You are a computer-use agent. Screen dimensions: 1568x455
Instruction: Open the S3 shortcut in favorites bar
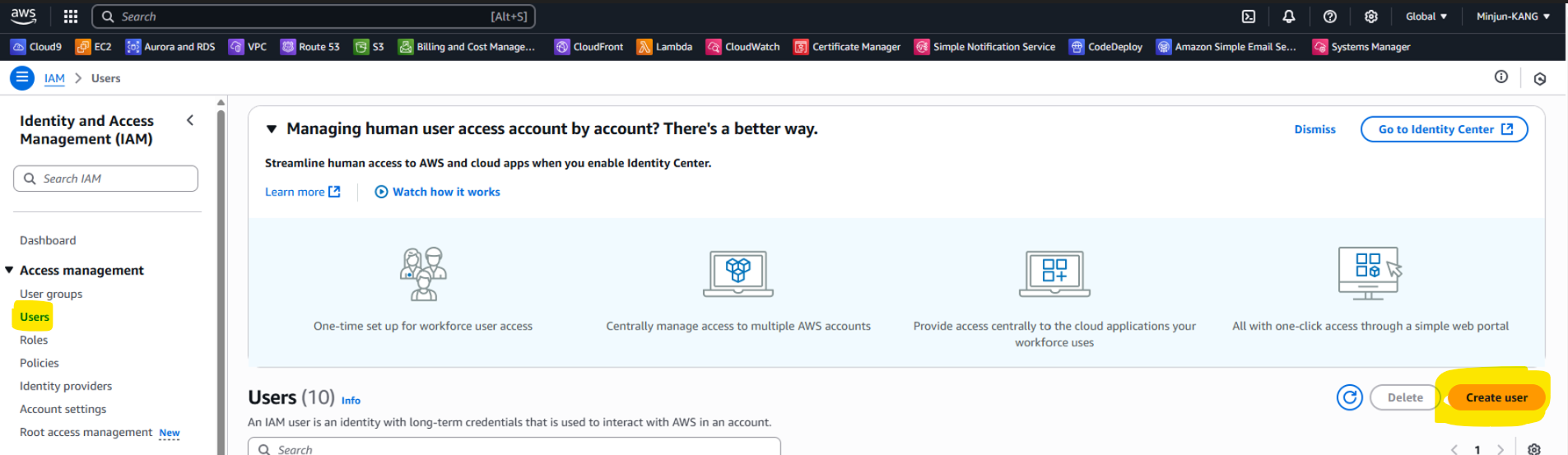(x=370, y=47)
